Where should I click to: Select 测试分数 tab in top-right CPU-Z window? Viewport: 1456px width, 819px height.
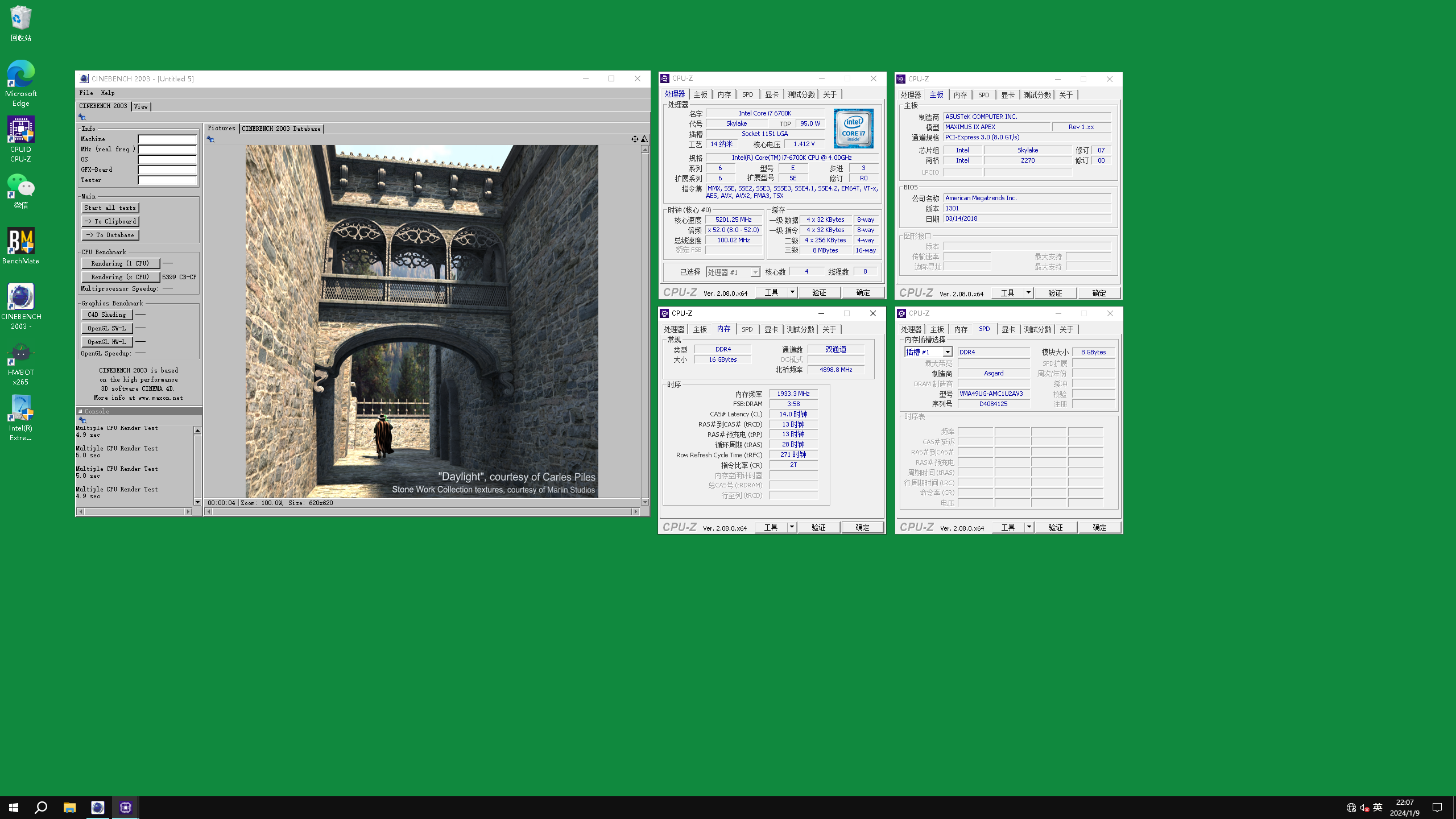[1037, 95]
